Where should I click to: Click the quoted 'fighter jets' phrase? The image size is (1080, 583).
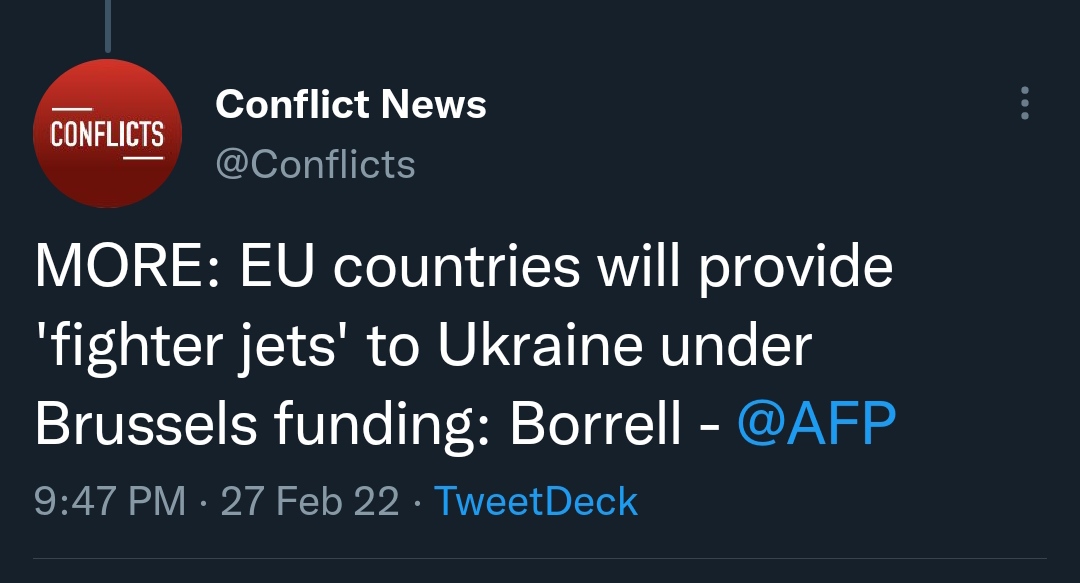(x=190, y=346)
